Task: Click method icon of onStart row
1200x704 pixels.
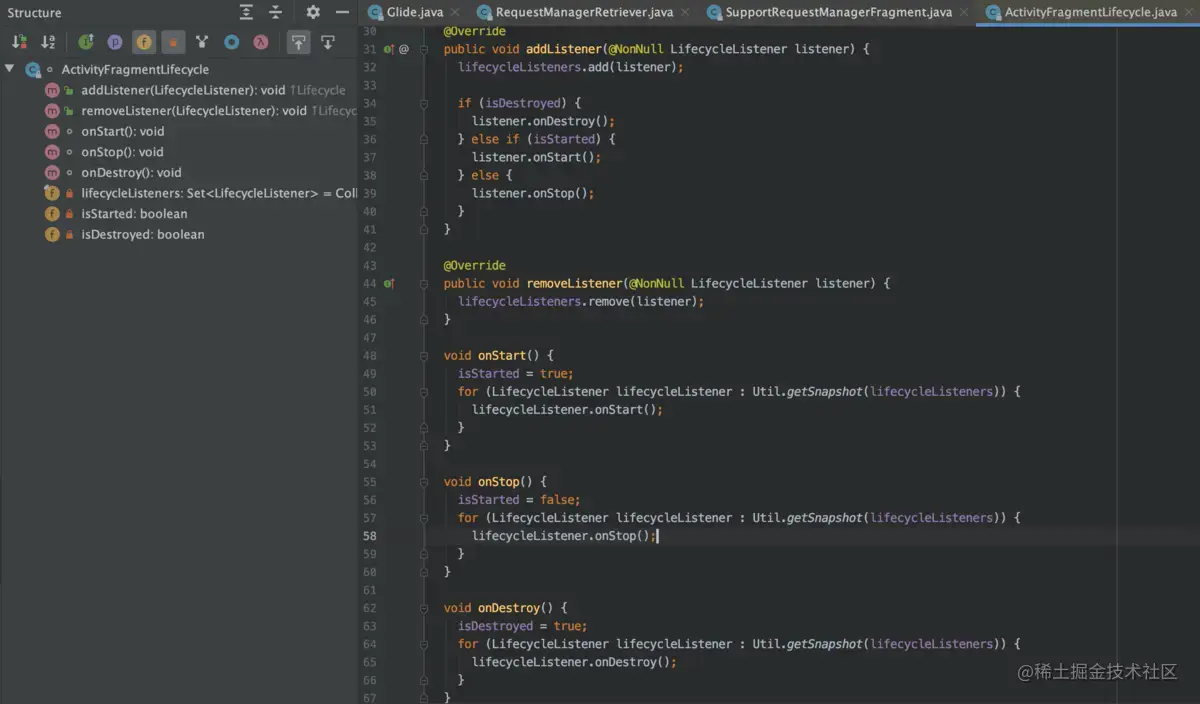Action: point(52,131)
